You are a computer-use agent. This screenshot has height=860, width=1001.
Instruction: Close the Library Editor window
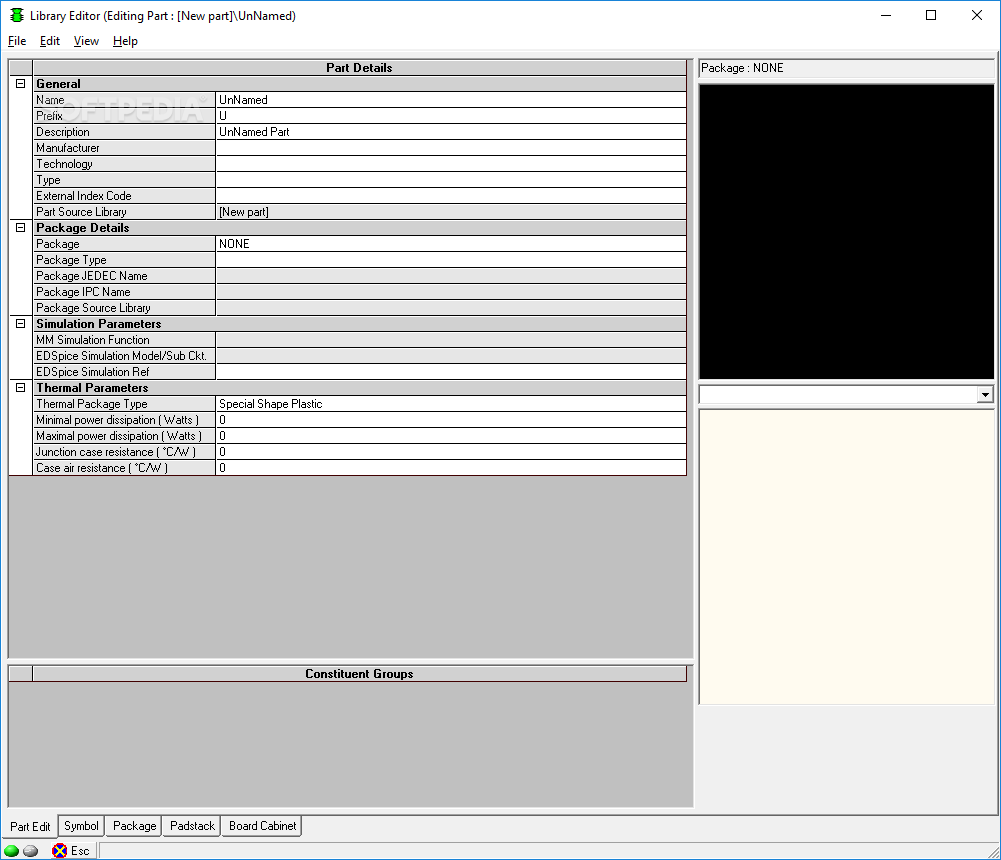coord(977,15)
